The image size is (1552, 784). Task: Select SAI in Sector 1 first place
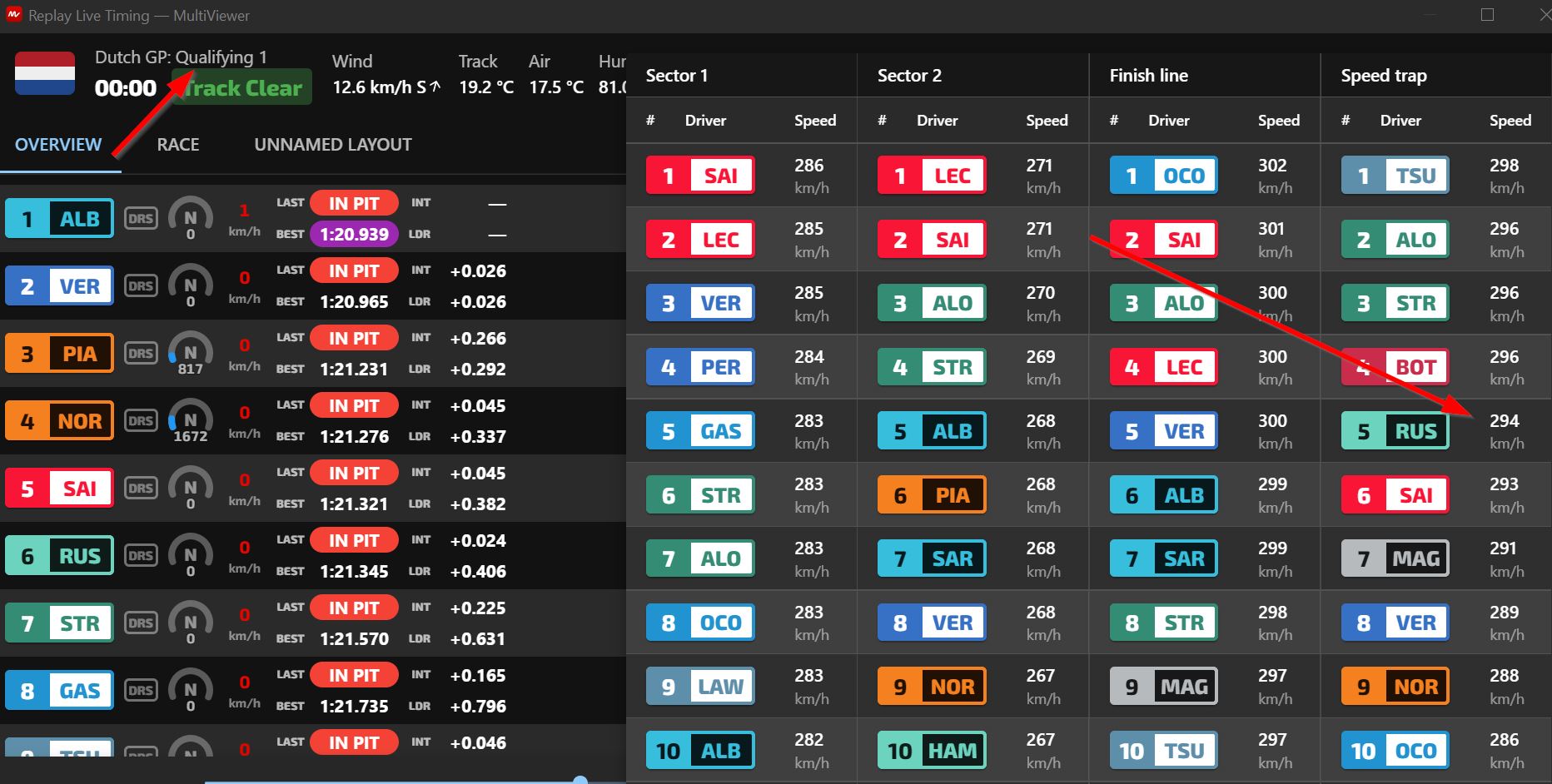pos(700,176)
